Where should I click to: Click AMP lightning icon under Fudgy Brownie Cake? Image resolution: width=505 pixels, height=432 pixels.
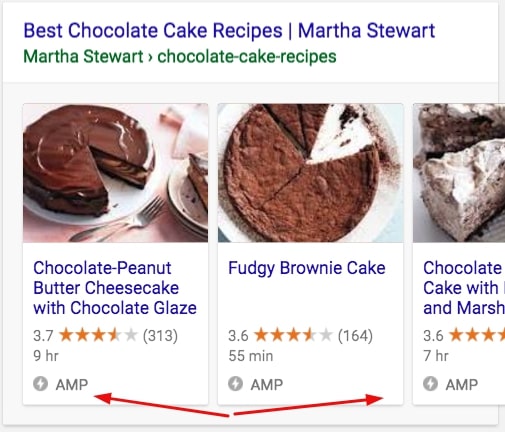coord(235,384)
